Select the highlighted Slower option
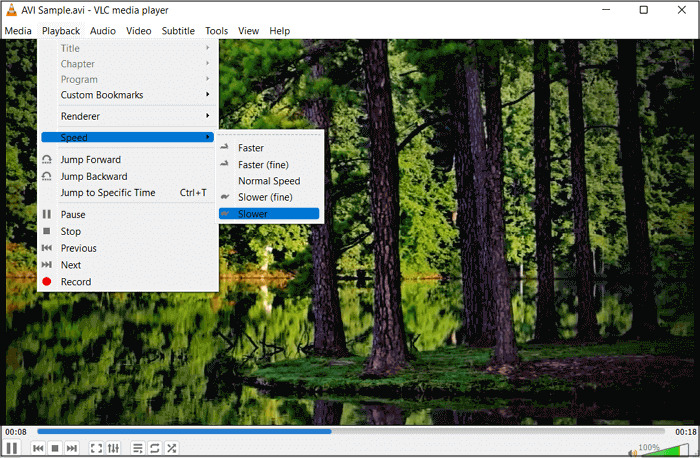Image resolution: width=700 pixels, height=458 pixels. click(x=269, y=214)
